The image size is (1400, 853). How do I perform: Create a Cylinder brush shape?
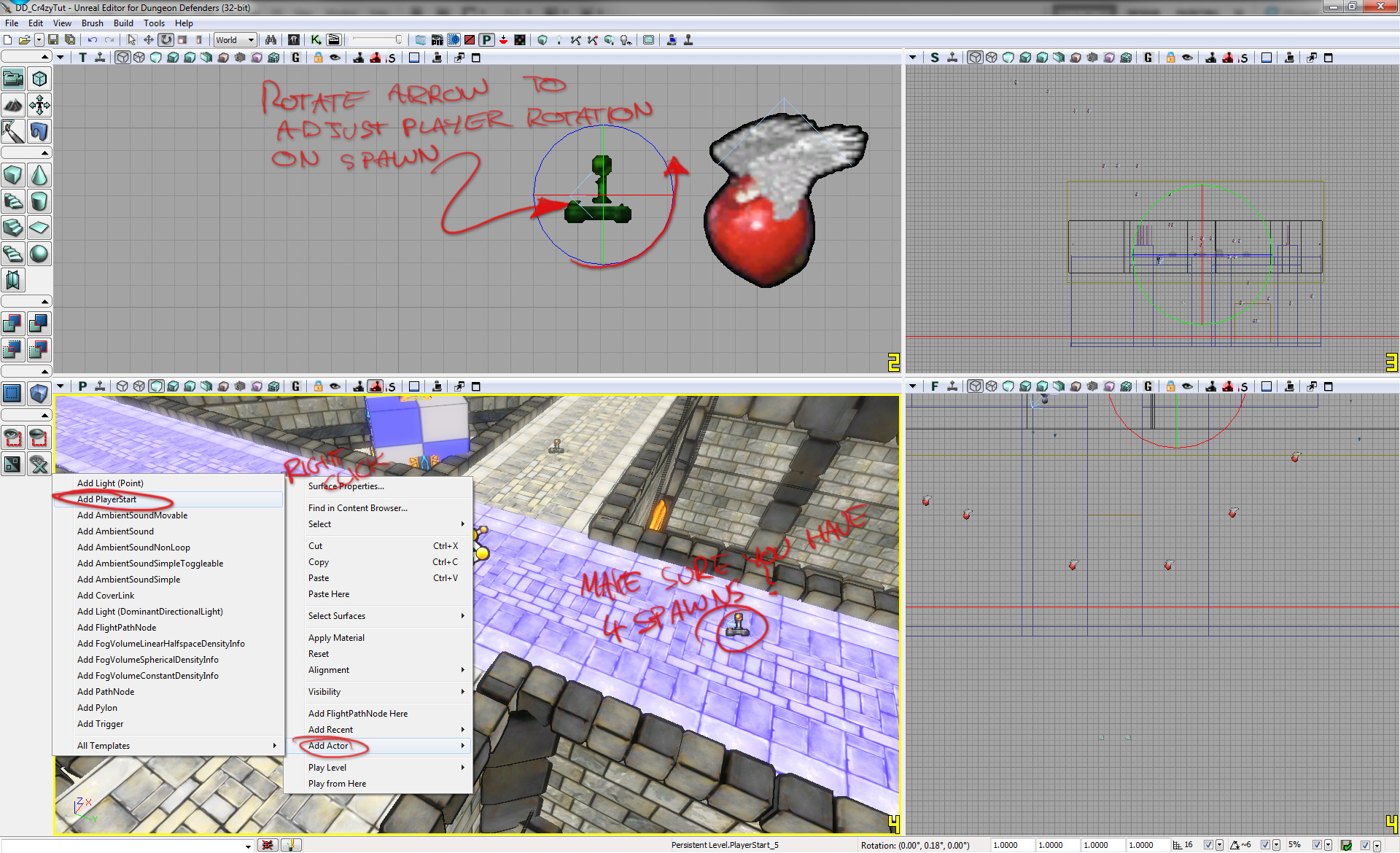pyautogui.click(x=39, y=201)
